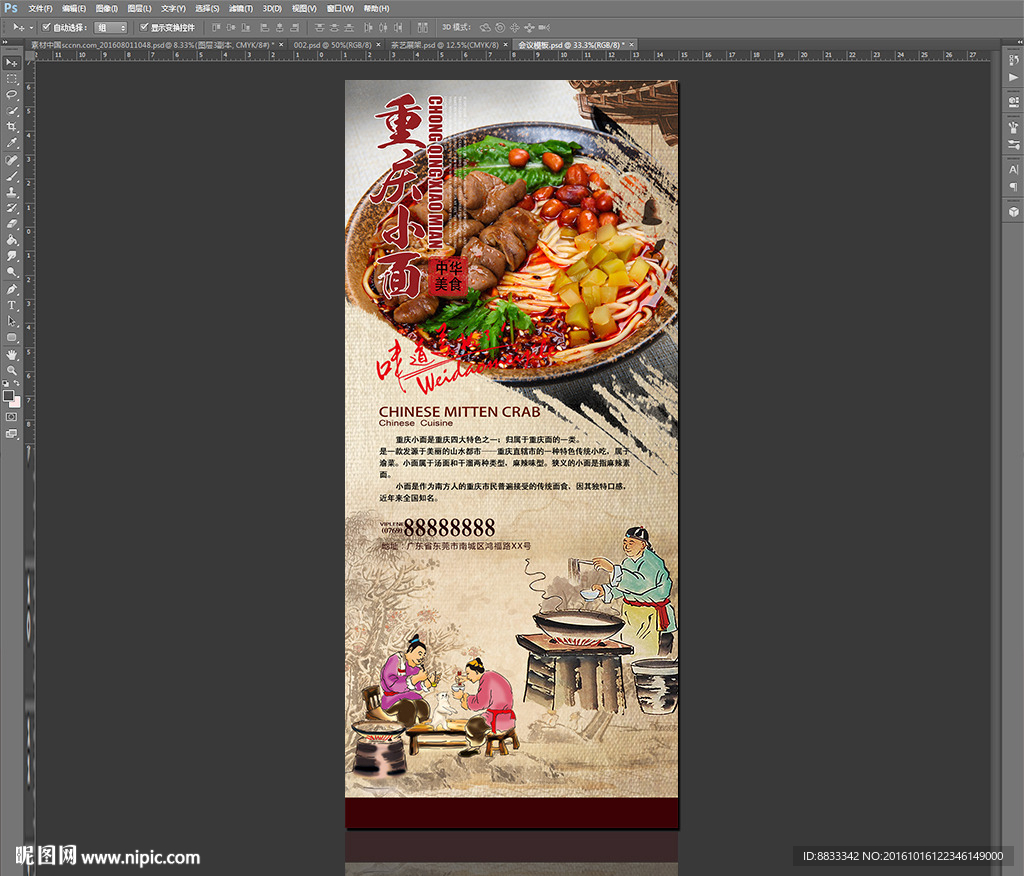Open the 视图(V) menu
The height and width of the screenshot is (876, 1024).
click(304, 8)
